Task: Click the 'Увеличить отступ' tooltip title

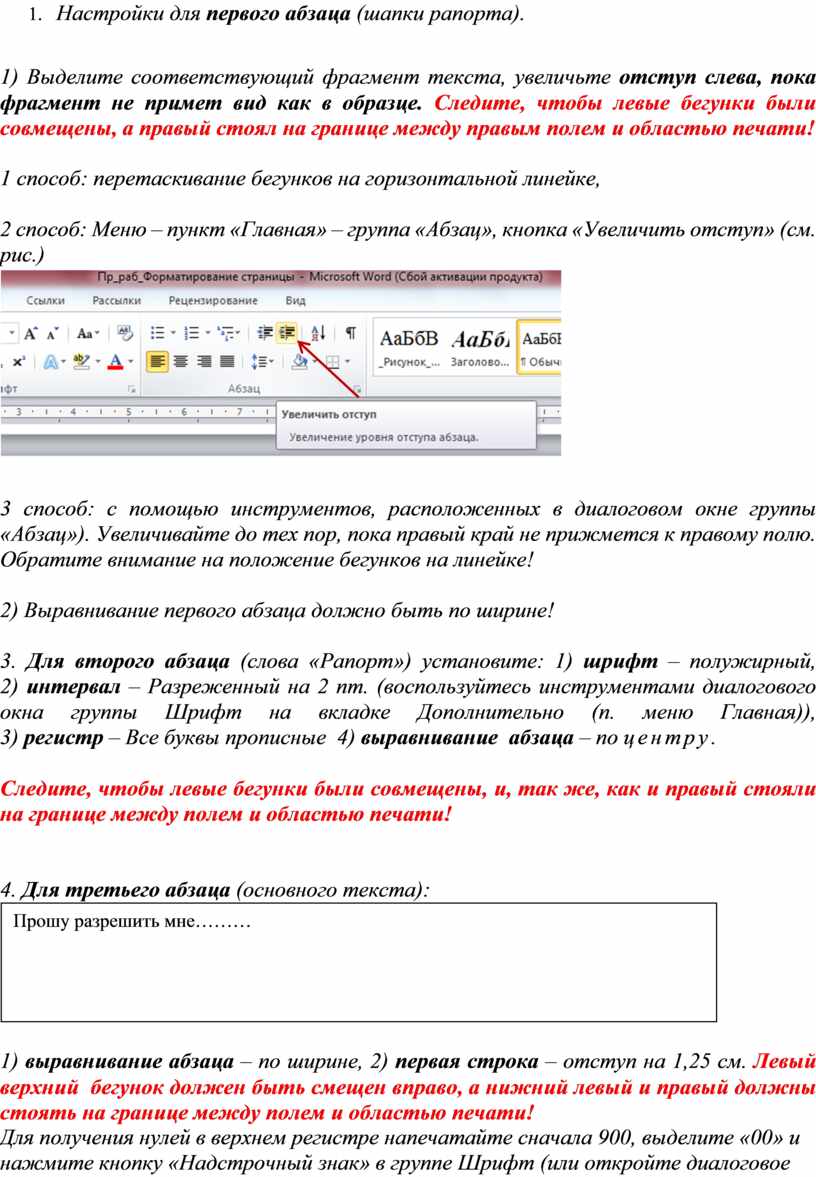Action: pyautogui.click(x=329, y=414)
